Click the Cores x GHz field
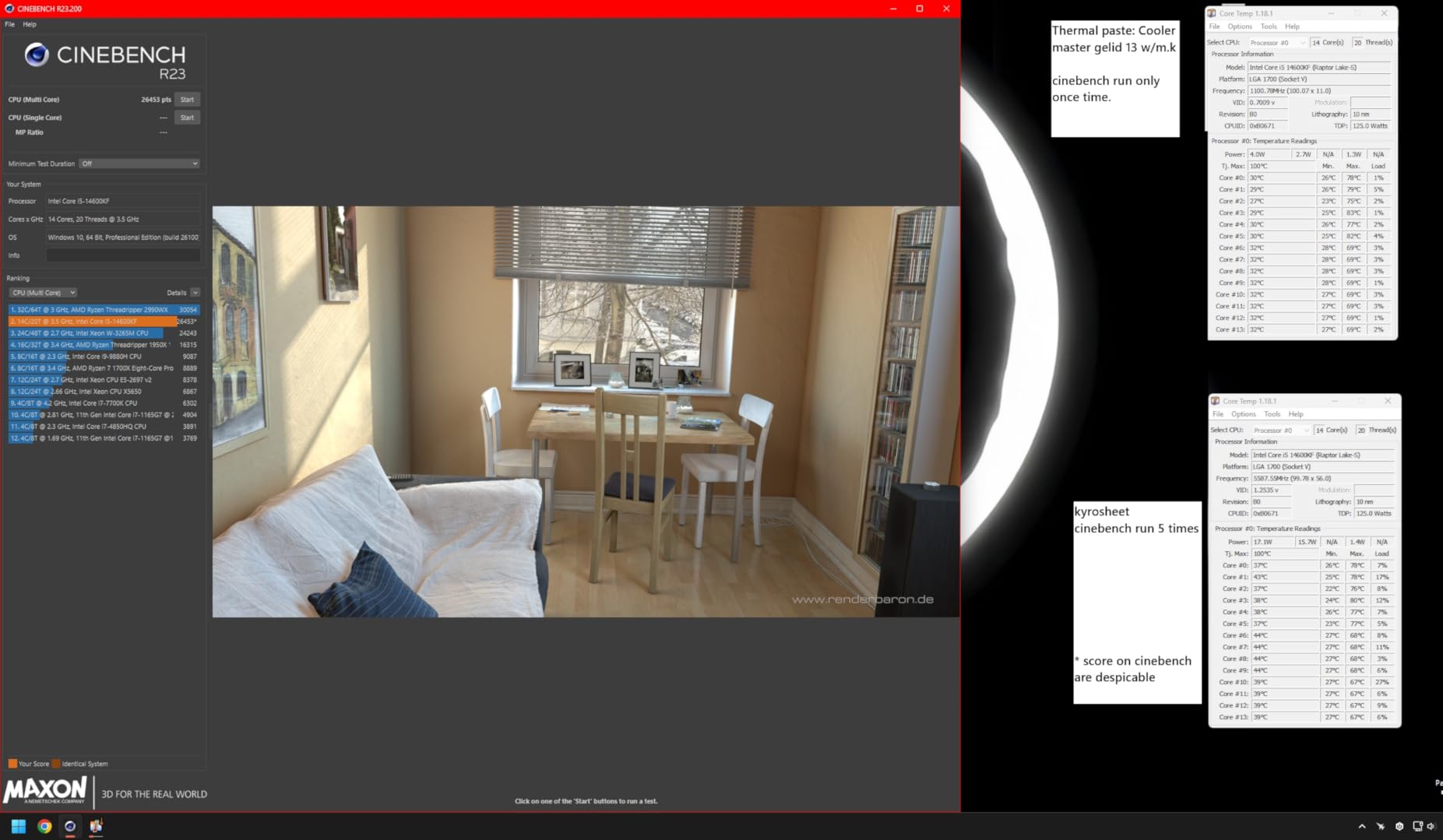1443x840 pixels. (123, 220)
